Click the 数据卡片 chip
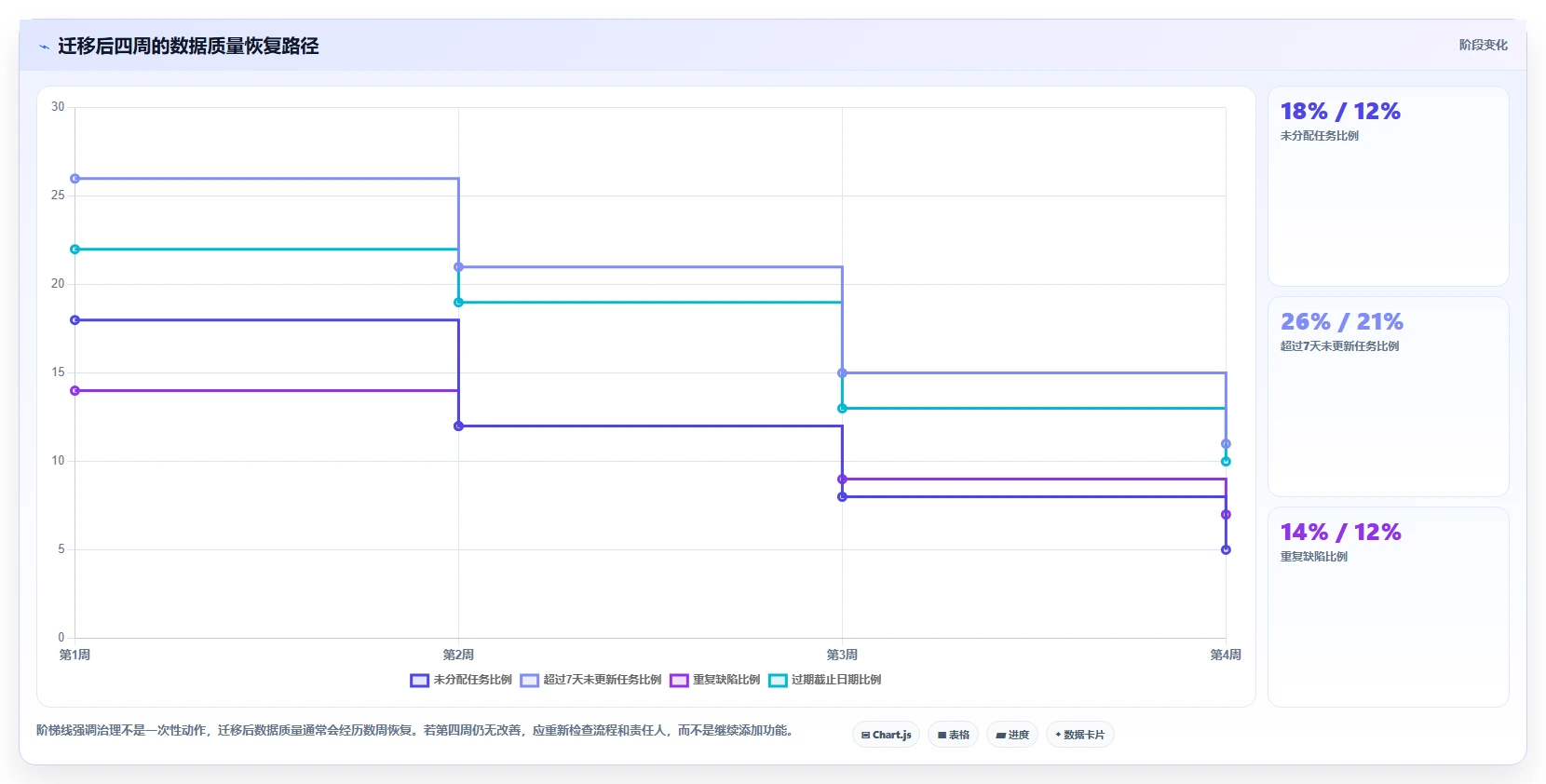1546x784 pixels. (1080, 735)
